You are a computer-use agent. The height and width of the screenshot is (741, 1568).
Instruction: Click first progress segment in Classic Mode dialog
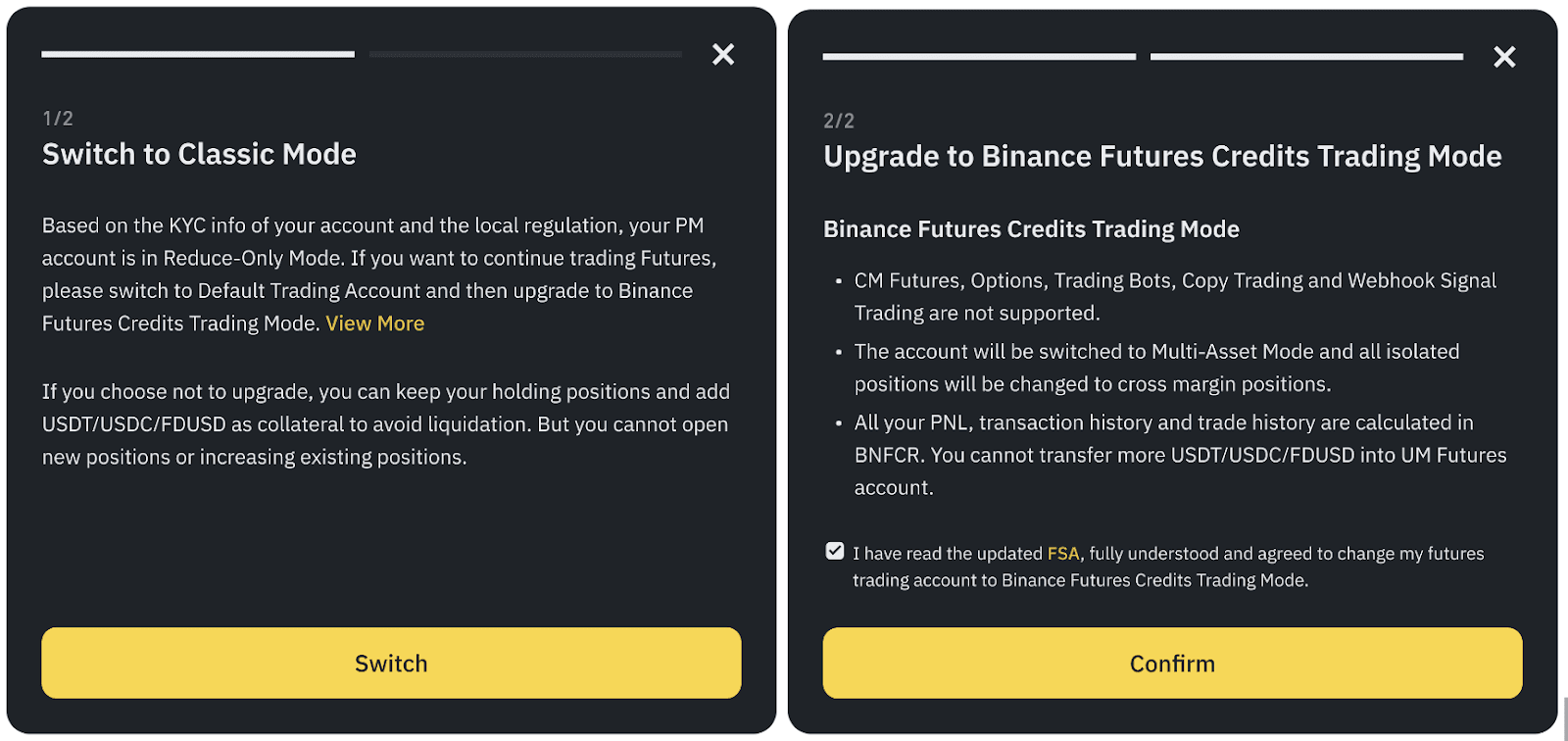(x=198, y=55)
